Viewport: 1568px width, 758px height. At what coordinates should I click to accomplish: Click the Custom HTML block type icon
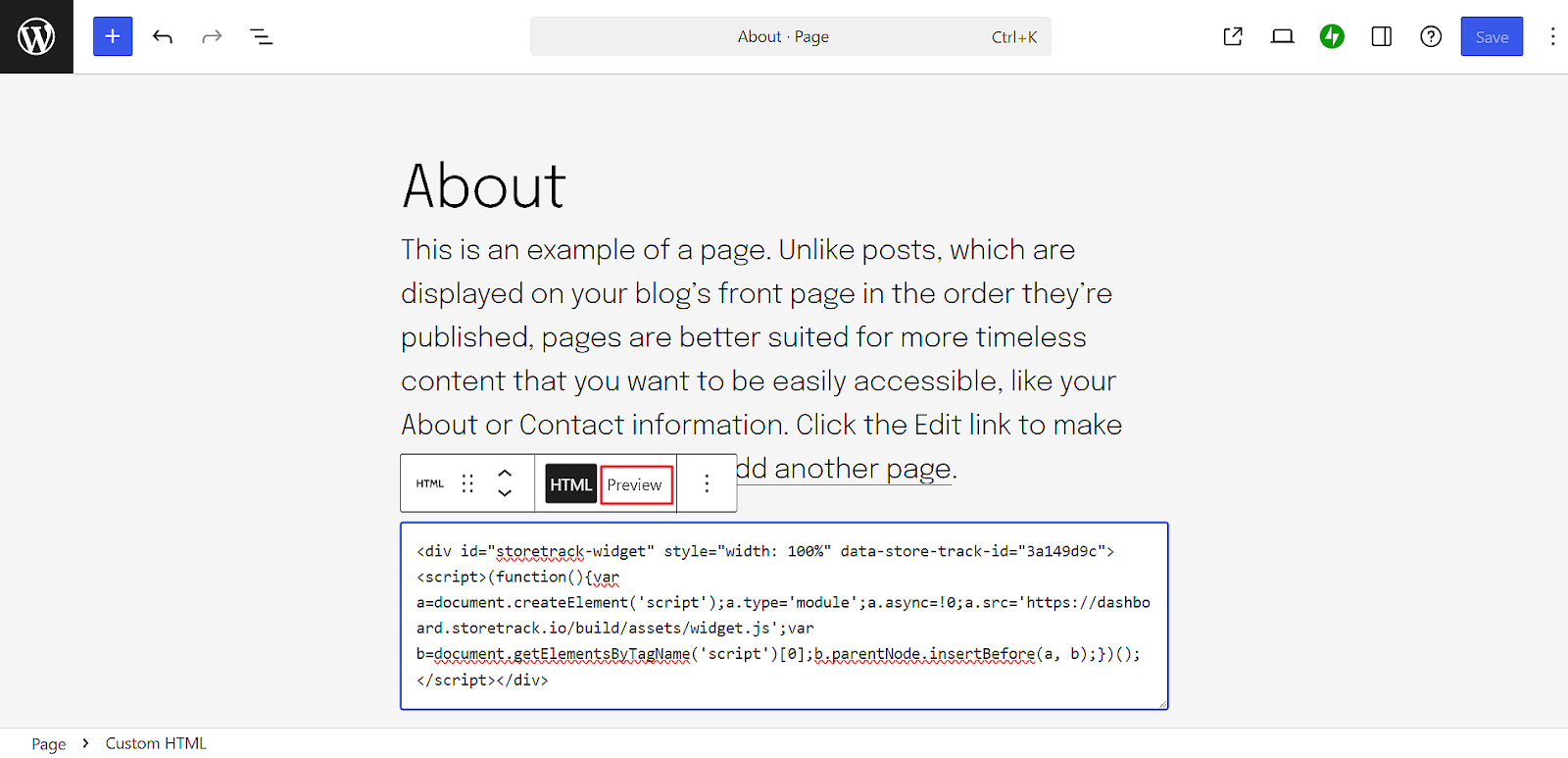[429, 483]
